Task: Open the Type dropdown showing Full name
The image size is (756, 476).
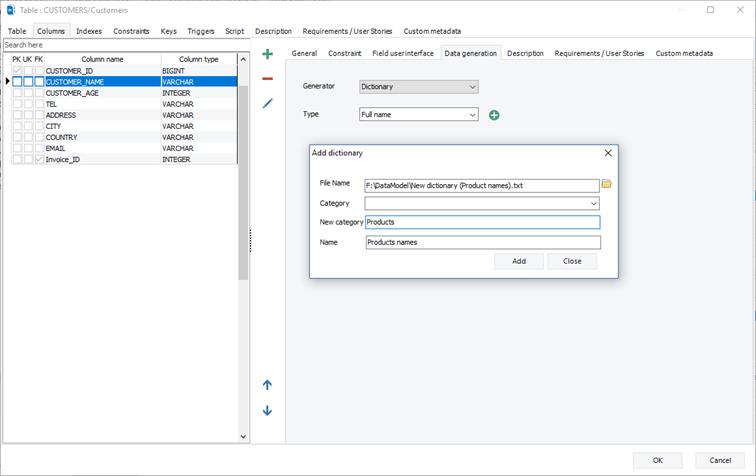Action: (x=418, y=114)
